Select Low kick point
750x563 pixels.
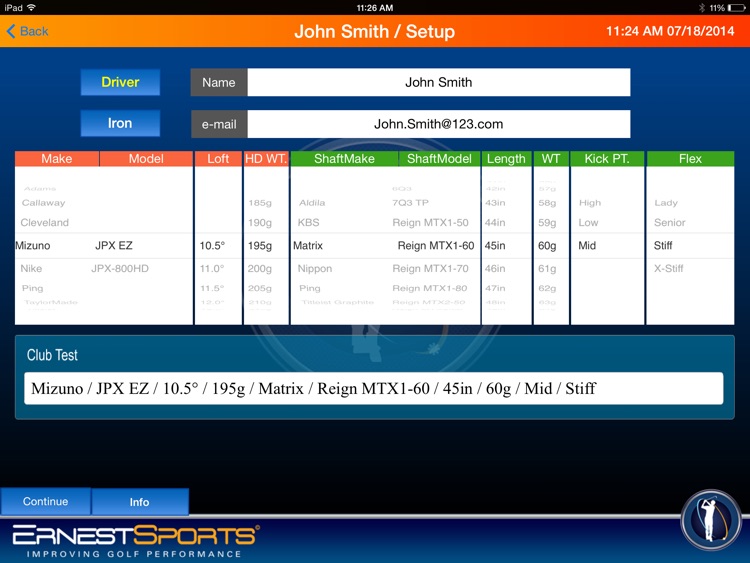tap(588, 222)
